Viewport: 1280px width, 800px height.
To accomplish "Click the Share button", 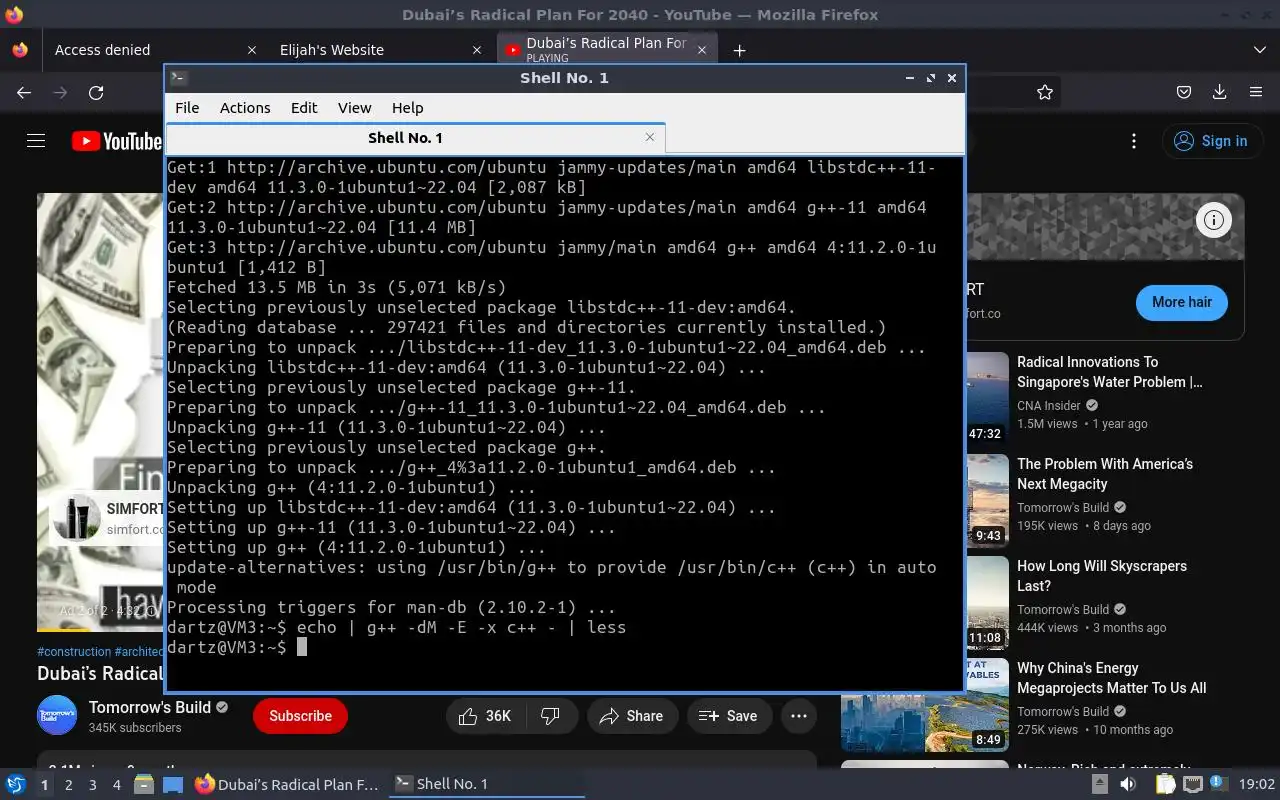I will (x=632, y=716).
